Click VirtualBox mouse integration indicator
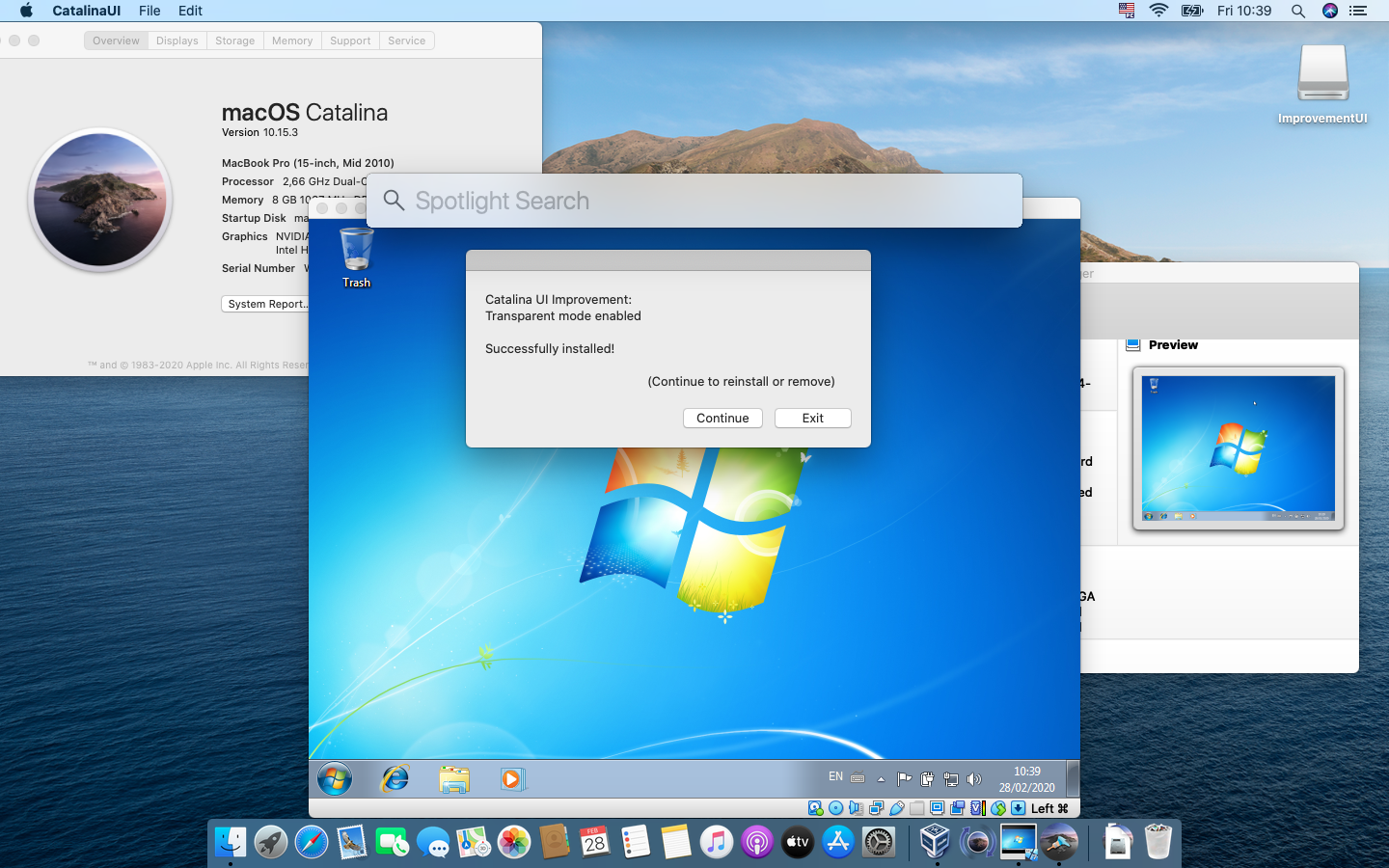 point(997,808)
